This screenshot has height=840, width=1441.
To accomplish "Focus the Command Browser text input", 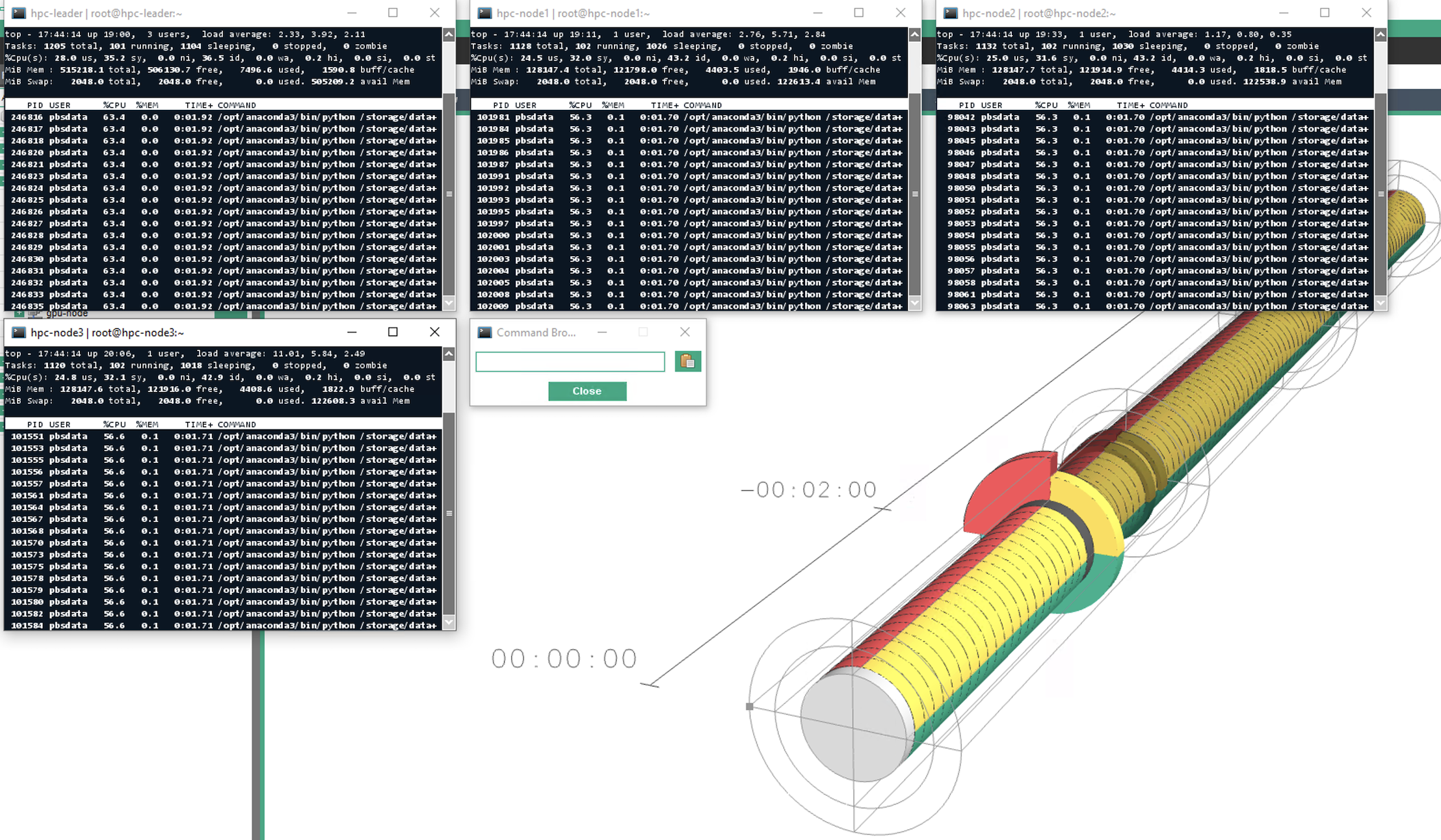I will tap(570, 361).
